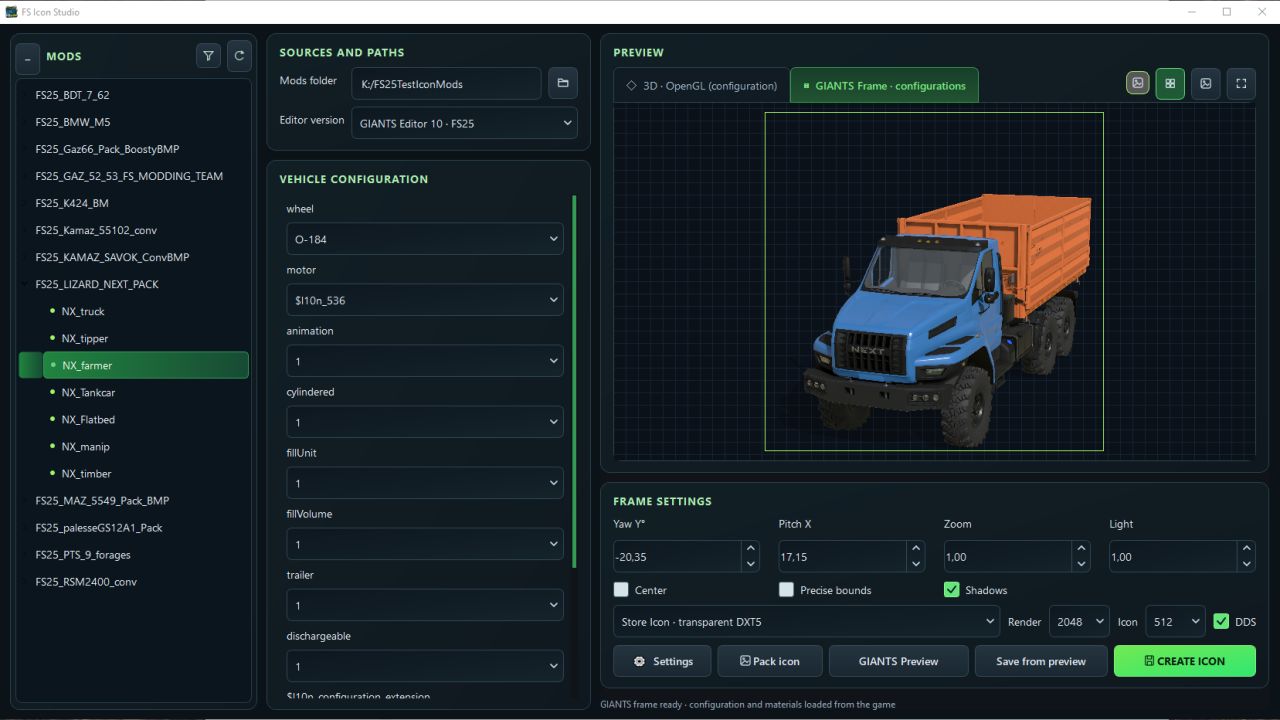Enable the Center checkbox
This screenshot has height=720, width=1280.
tap(621, 590)
